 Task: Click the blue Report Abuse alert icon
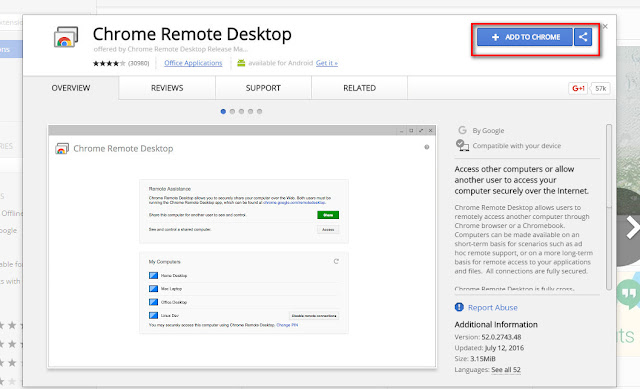coord(459,307)
